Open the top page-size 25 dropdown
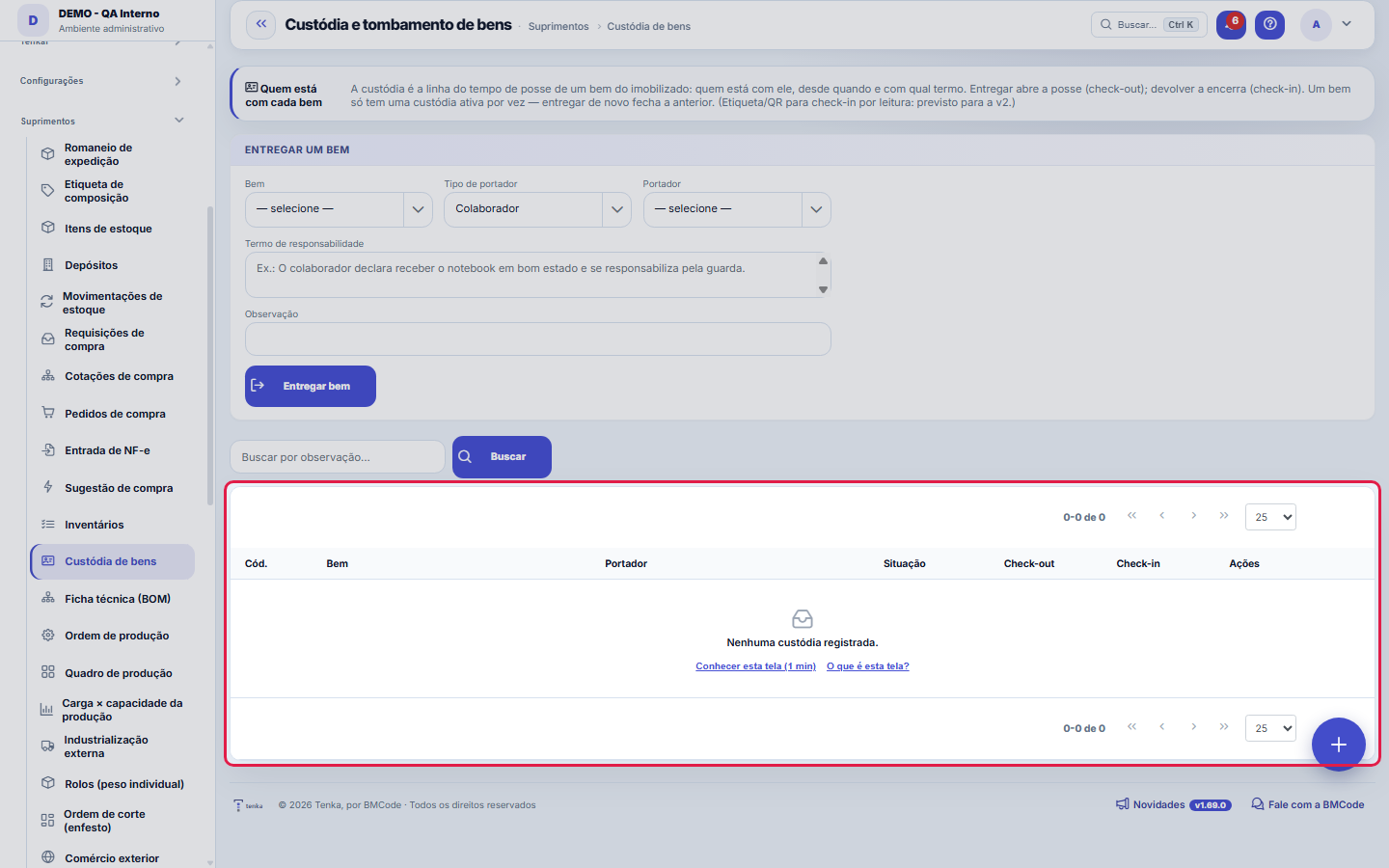This screenshot has width=1389, height=868. [x=1270, y=517]
